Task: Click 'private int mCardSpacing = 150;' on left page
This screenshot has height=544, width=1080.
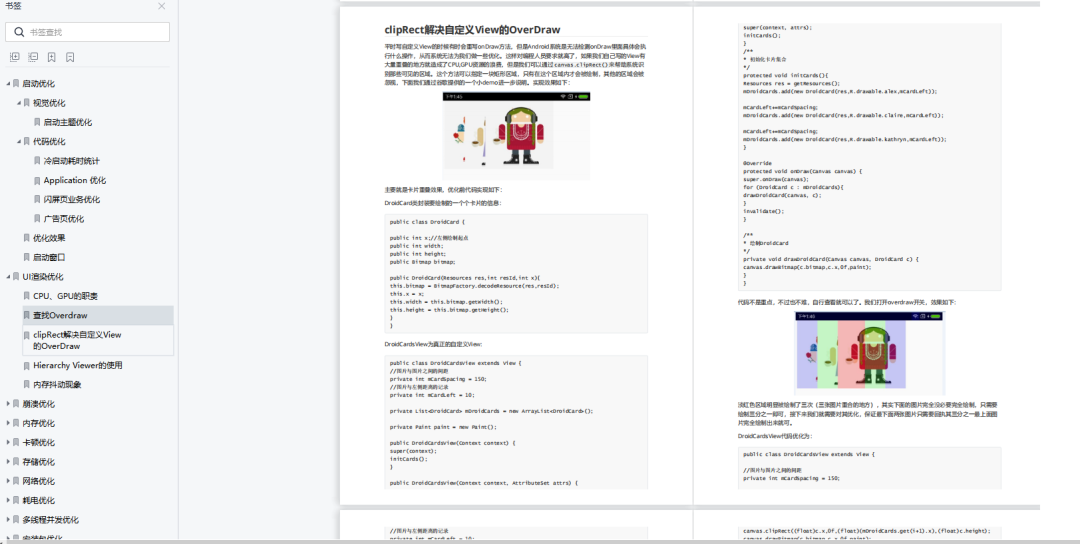Action: click(438, 379)
